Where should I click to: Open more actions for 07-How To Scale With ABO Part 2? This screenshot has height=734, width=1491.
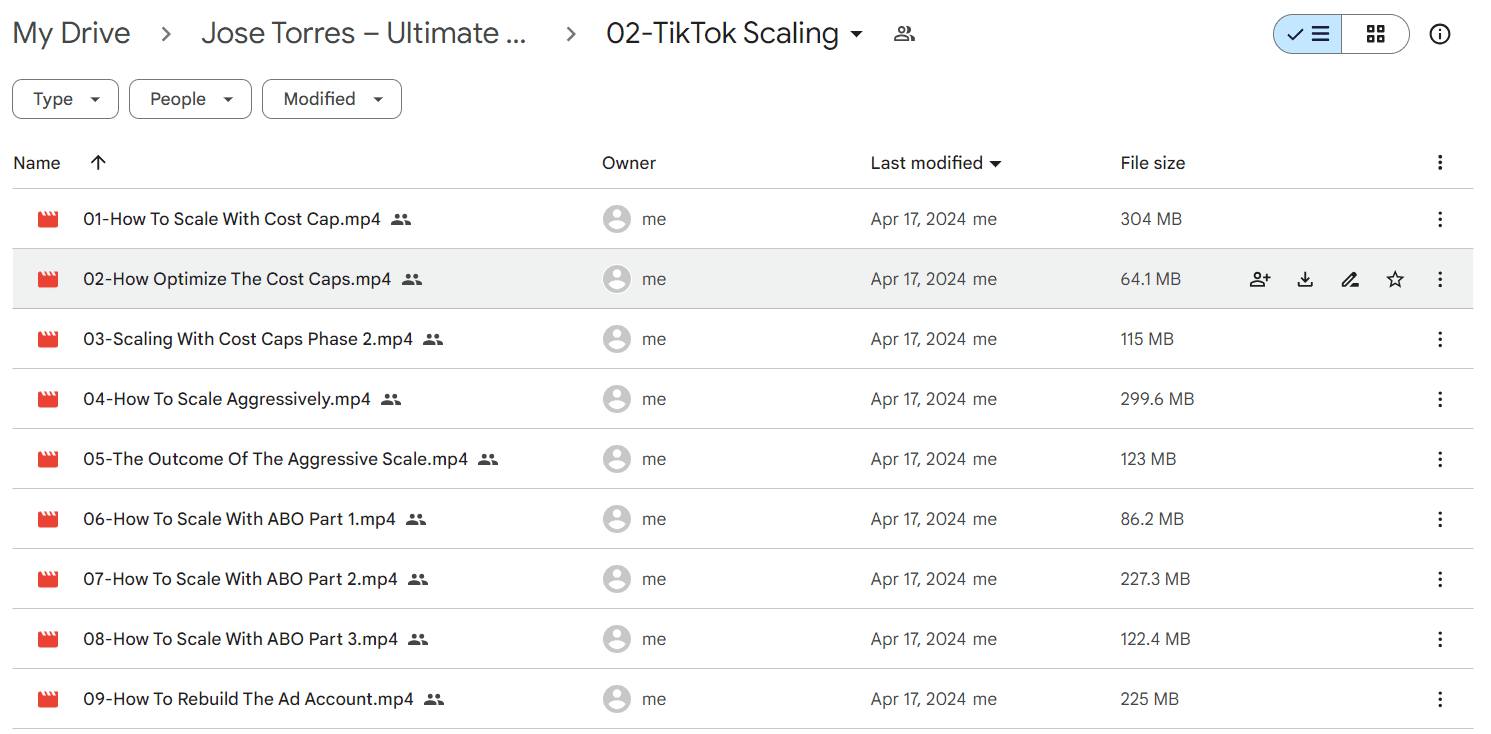[1440, 579]
